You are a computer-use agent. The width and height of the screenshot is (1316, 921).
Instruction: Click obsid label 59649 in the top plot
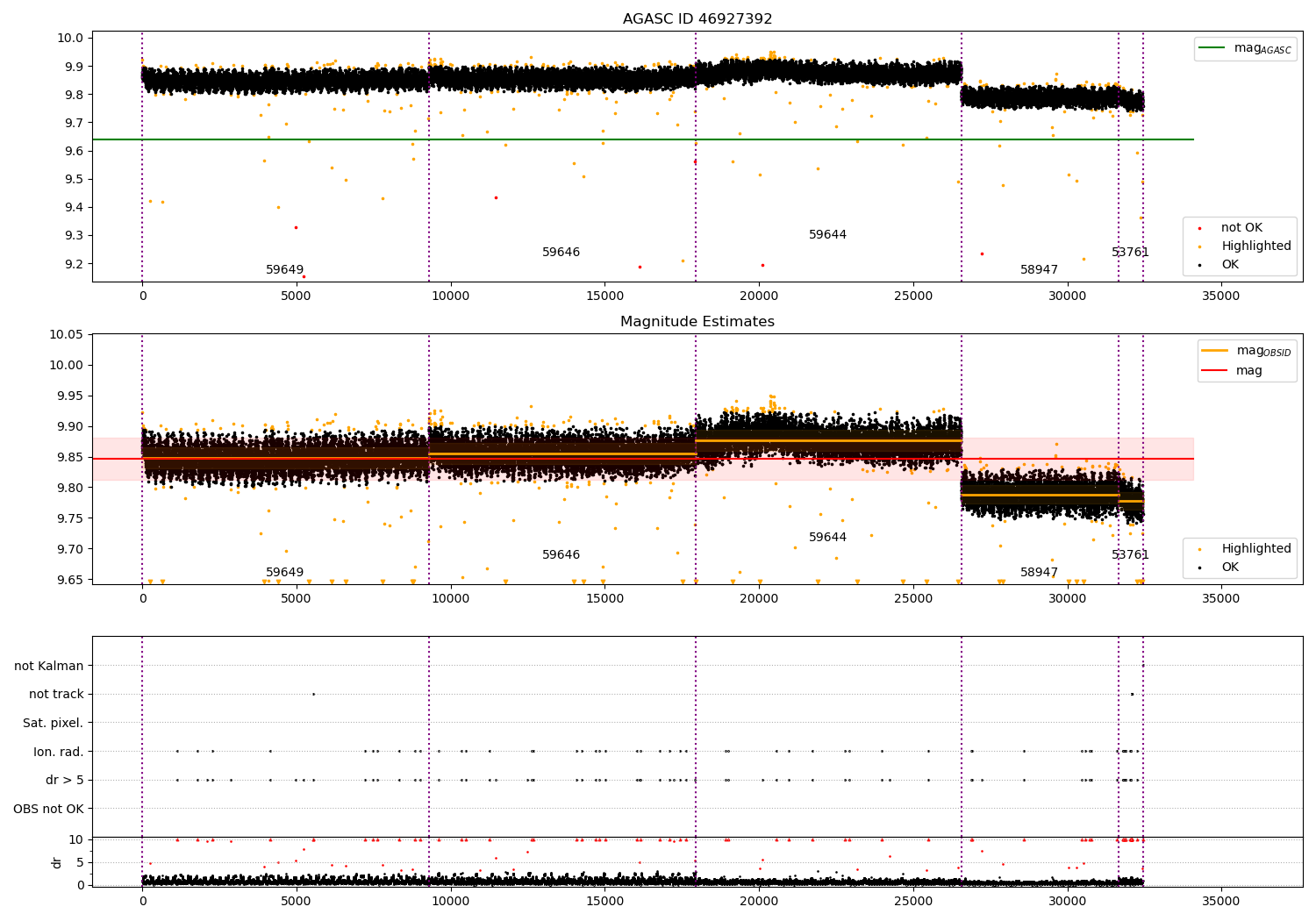(284, 270)
